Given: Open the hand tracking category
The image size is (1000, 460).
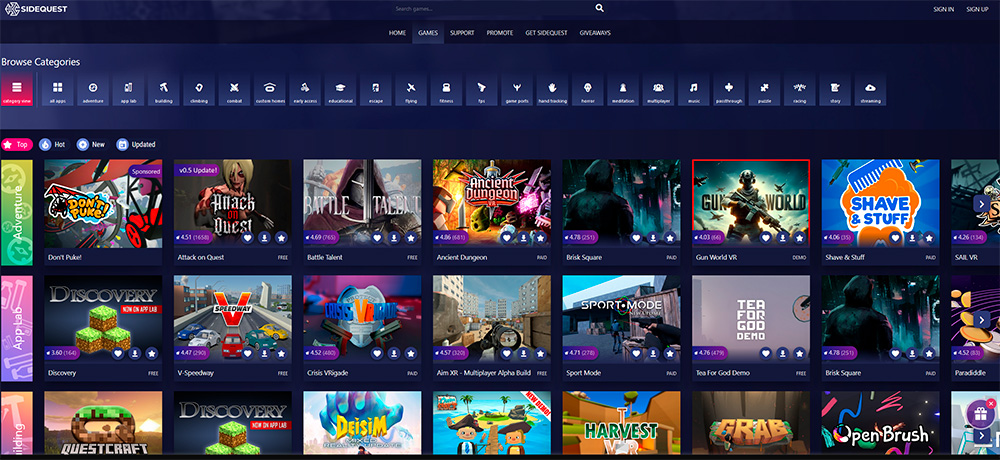Looking at the screenshot, I should [x=552, y=91].
